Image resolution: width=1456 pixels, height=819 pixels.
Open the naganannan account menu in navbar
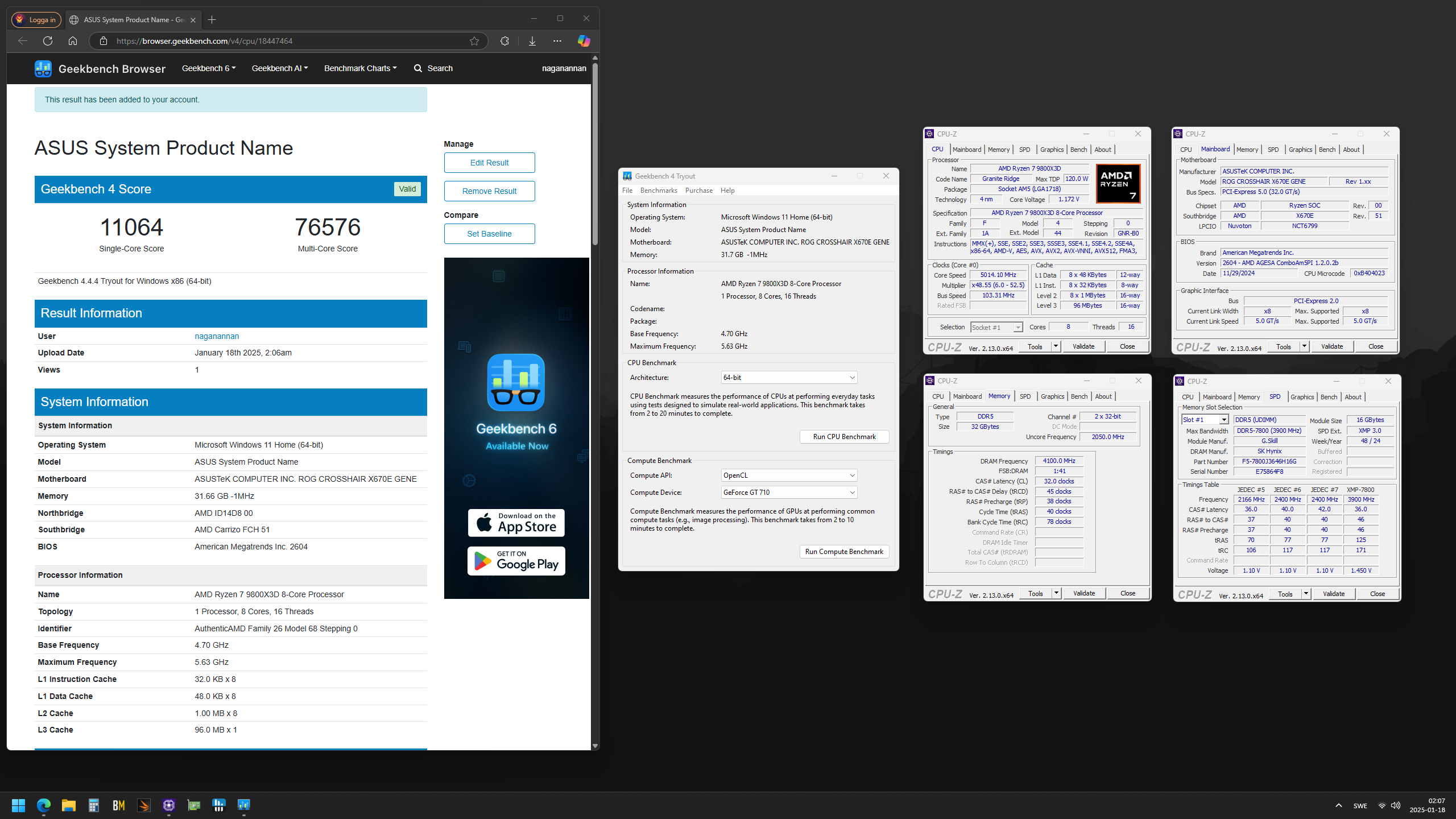click(x=564, y=68)
